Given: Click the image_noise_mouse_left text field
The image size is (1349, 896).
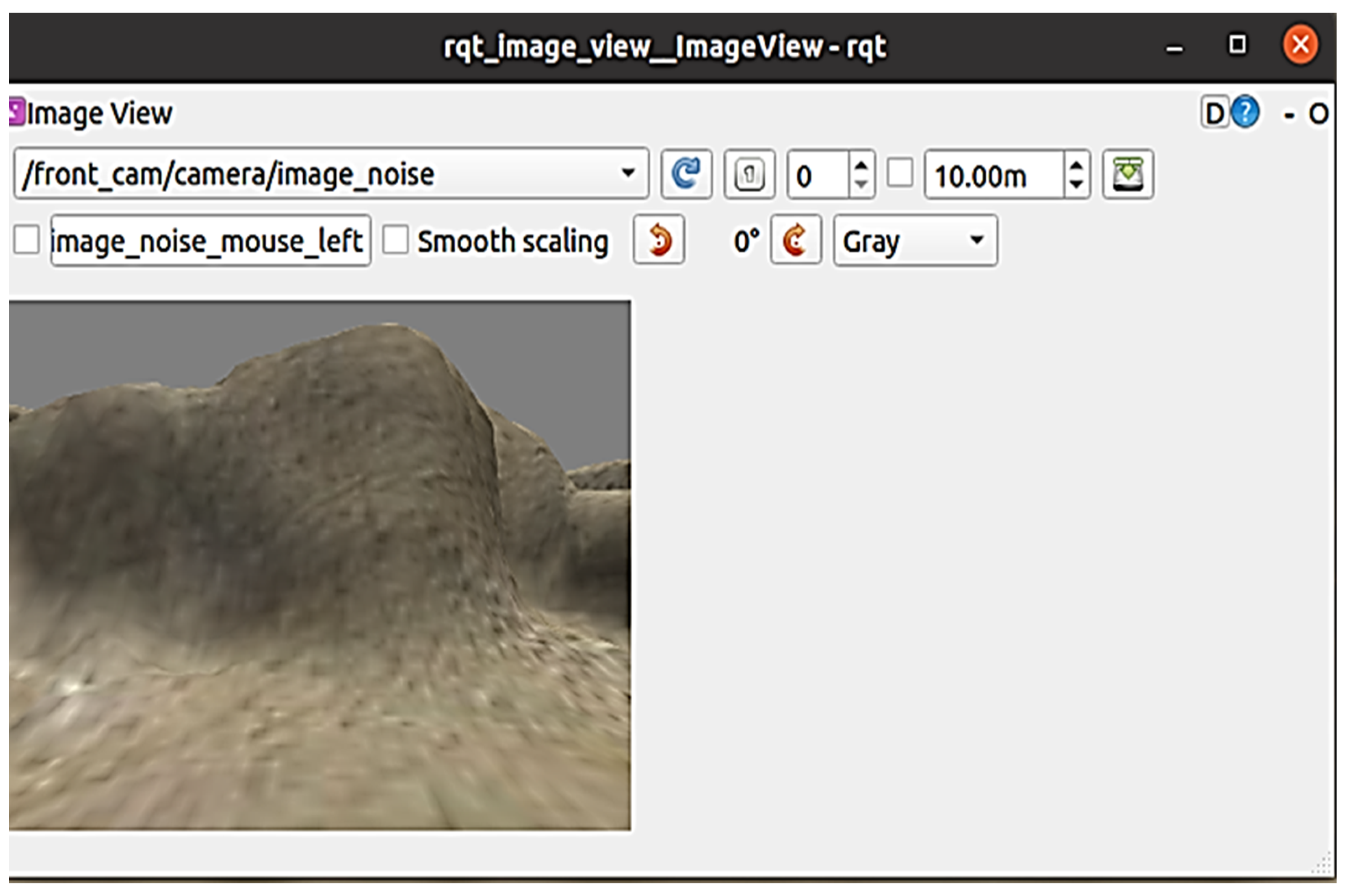Looking at the screenshot, I should tap(210, 241).
